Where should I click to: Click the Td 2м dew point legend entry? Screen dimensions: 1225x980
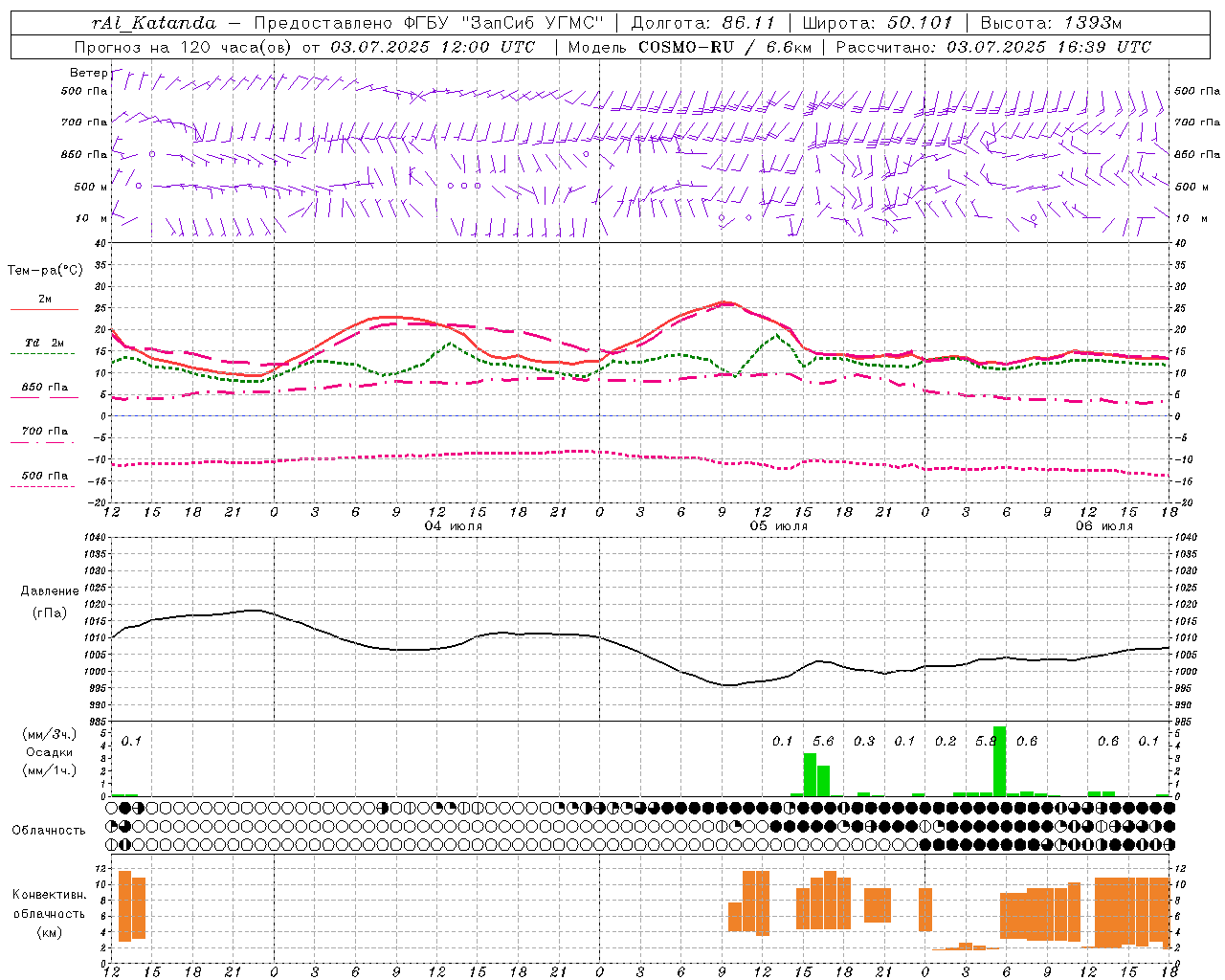pos(44,343)
